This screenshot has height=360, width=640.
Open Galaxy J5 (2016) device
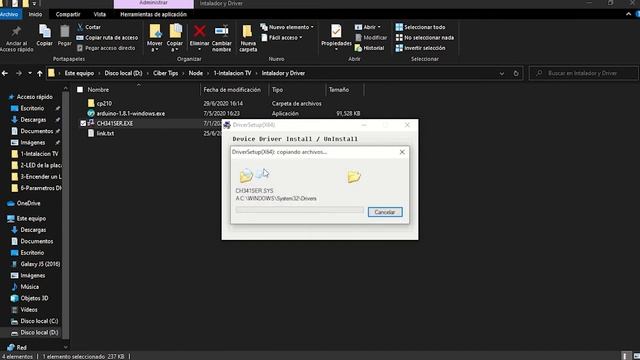pos(40,264)
